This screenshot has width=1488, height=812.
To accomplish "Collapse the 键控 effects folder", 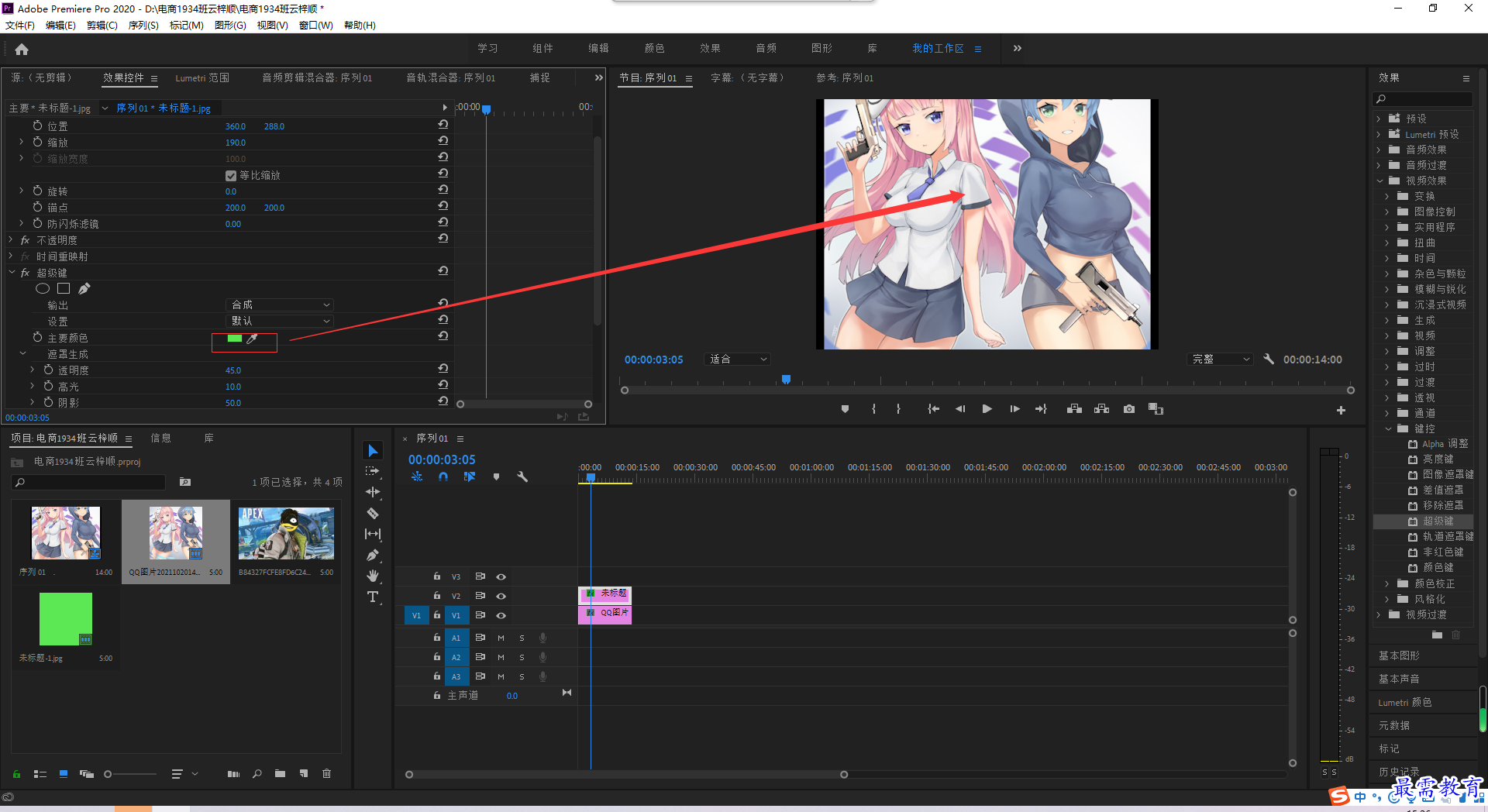I will click(1387, 428).
